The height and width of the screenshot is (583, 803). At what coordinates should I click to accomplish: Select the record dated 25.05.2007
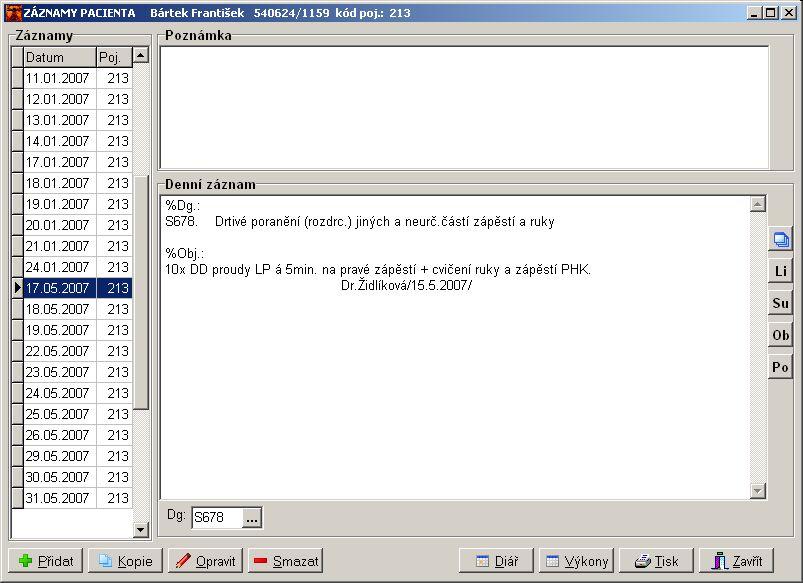78,414
